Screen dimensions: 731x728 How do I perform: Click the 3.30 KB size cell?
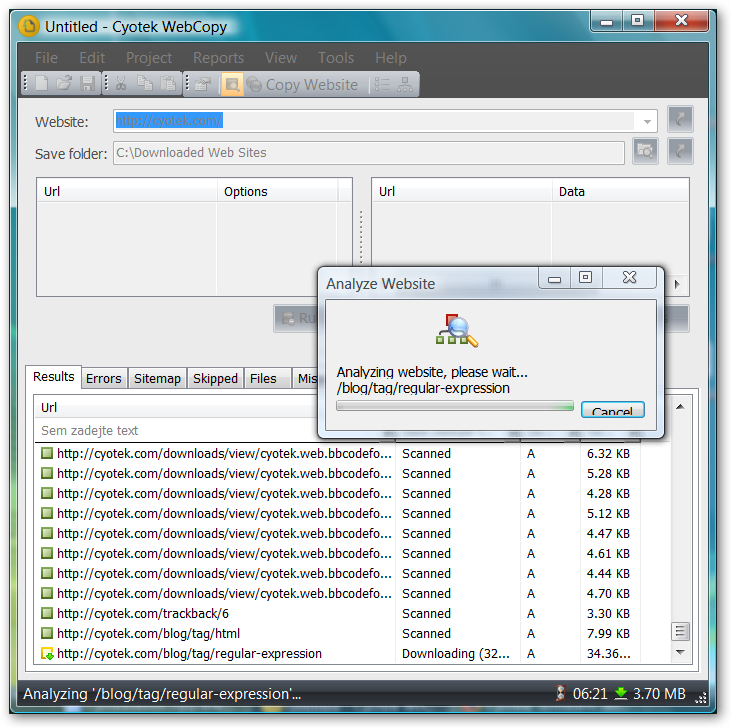point(608,613)
